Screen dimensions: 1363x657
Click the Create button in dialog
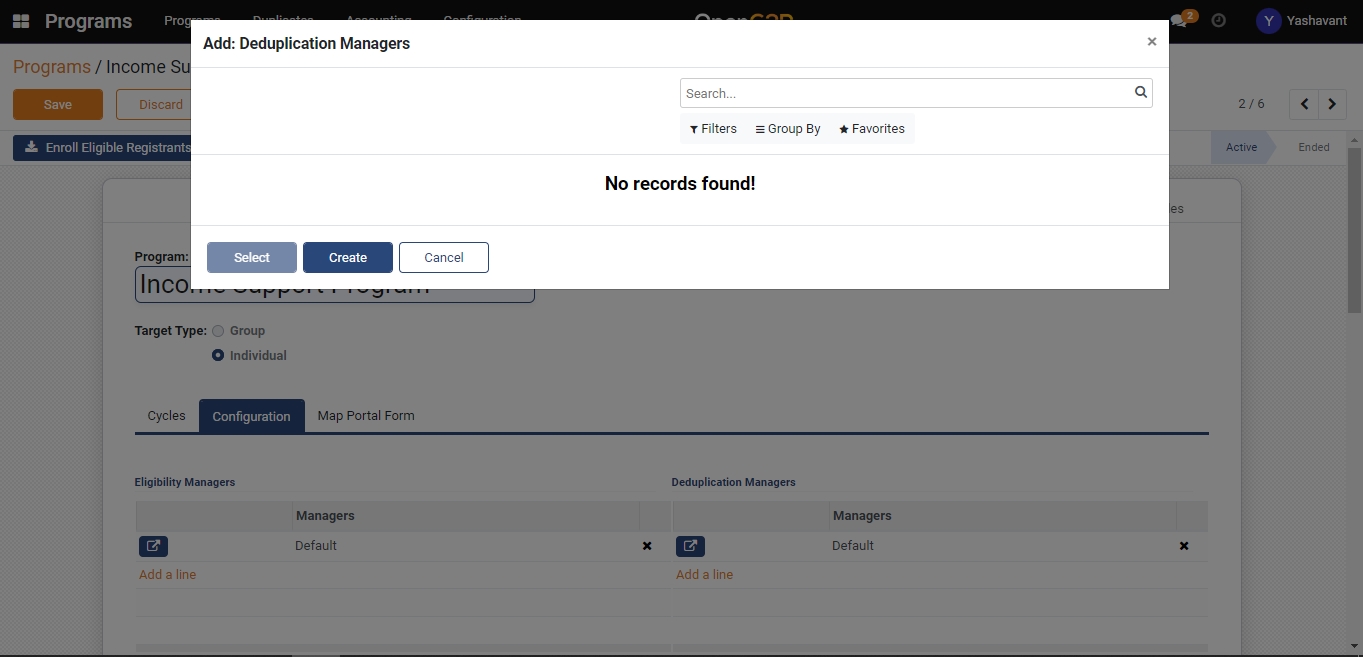pyautogui.click(x=347, y=257)
